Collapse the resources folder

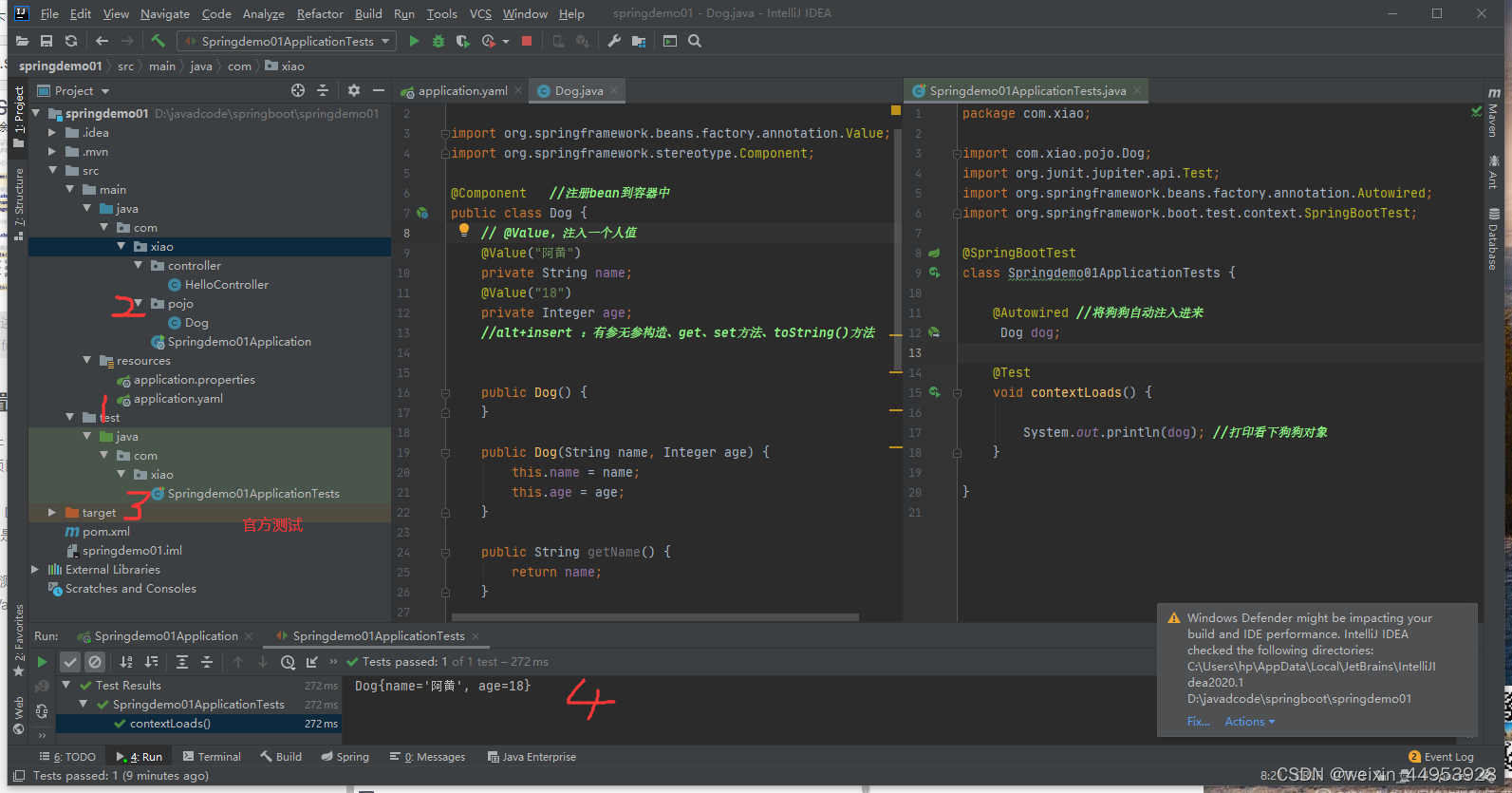86,361
